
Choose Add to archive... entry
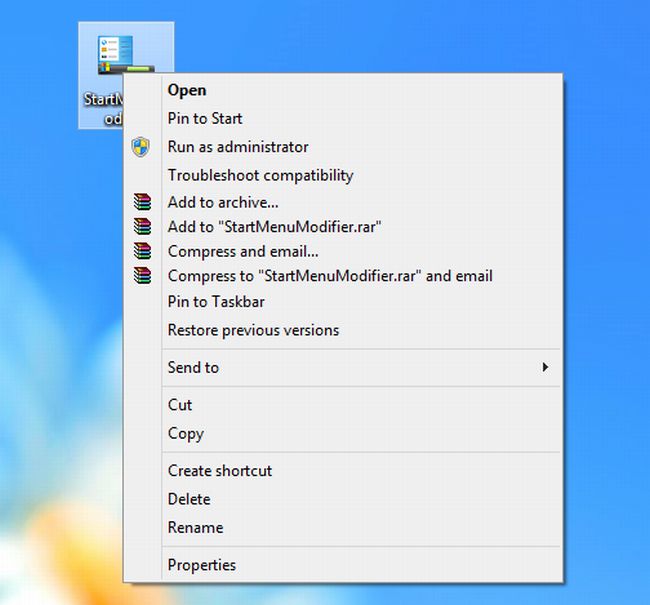343,202
